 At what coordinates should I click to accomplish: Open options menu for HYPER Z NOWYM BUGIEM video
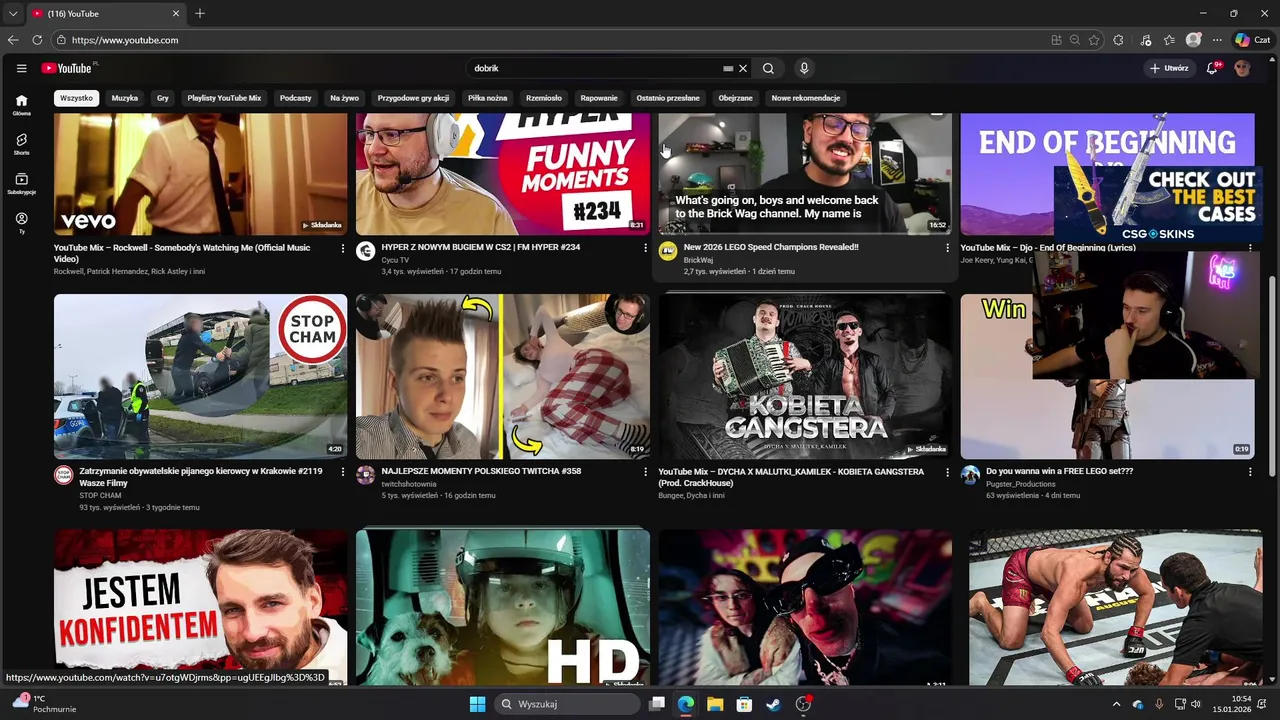645,248
